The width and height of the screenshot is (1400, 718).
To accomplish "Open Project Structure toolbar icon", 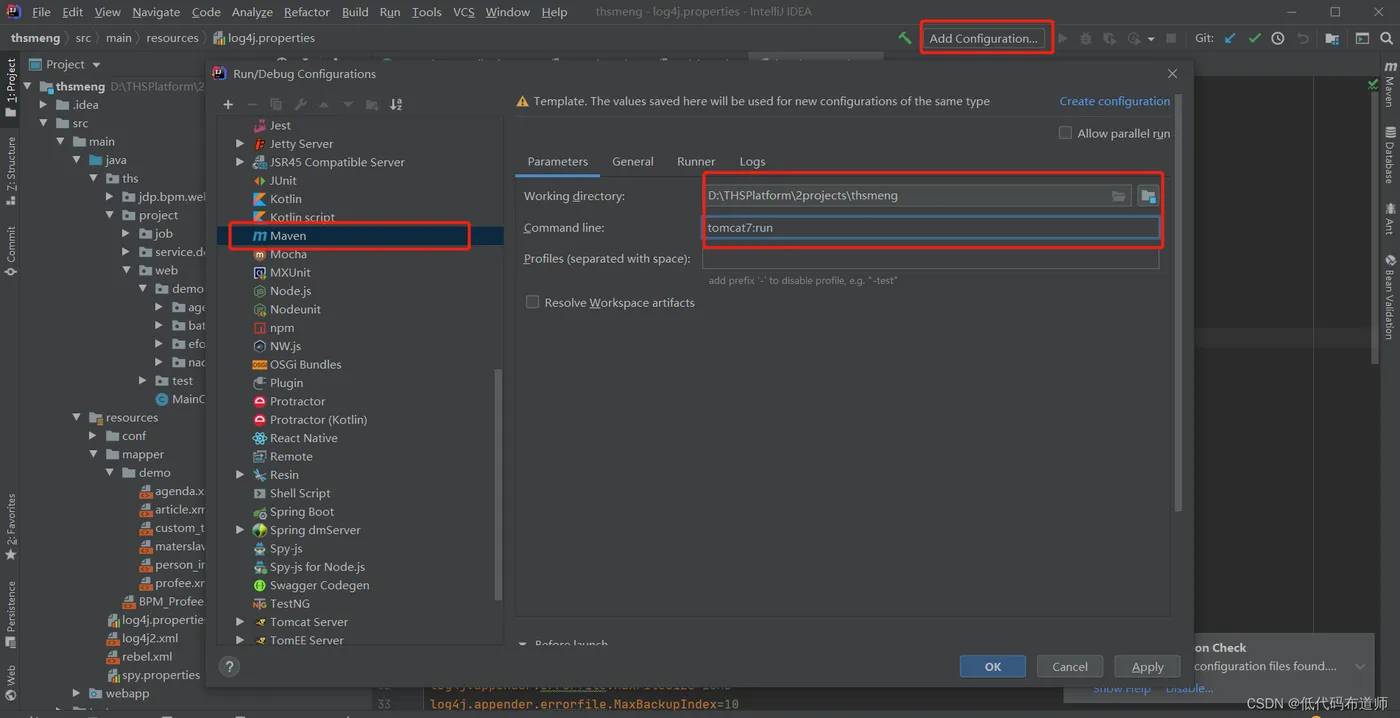I will (x=1332, y=38).
